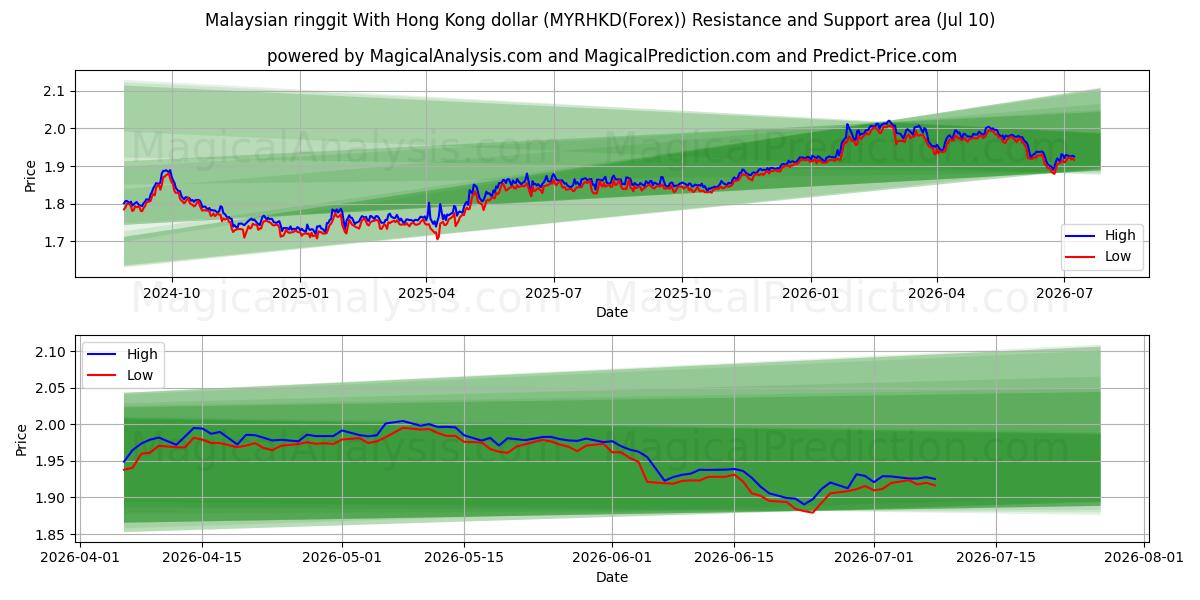Click the 'powered by MagicalAnalysis.com' subtitle
Screen dimensions: 1200x600
(612, 56)
